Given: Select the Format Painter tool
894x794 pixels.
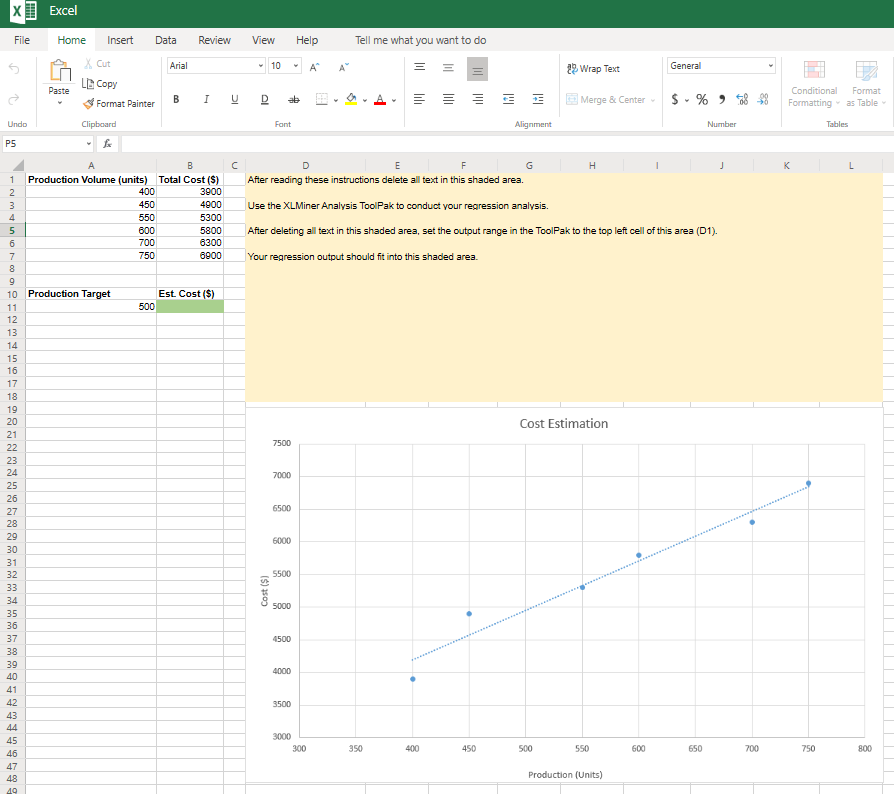Looking at the screenshot, I should pos(118,104).
